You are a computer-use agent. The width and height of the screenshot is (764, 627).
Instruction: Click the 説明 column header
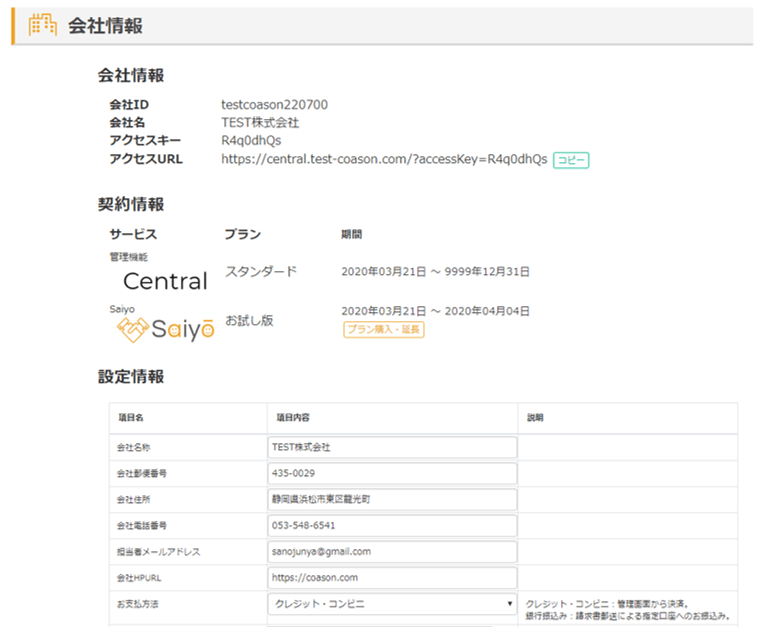click(535, 417)
